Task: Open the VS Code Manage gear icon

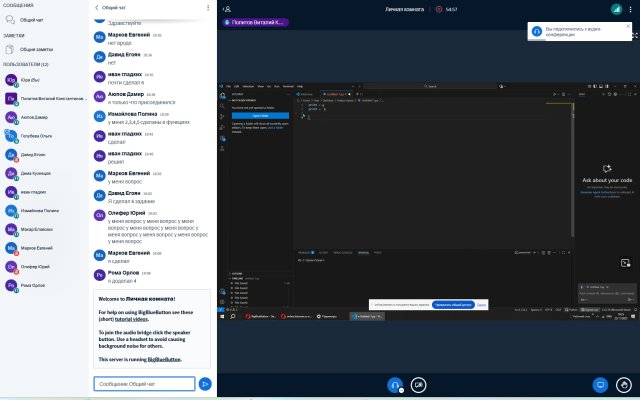Action: click(222, 302)
